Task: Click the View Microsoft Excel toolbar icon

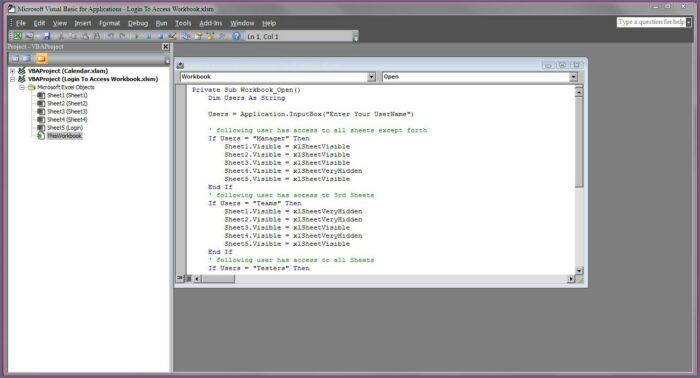Action: pyautogui.click(x=17, y=36)
